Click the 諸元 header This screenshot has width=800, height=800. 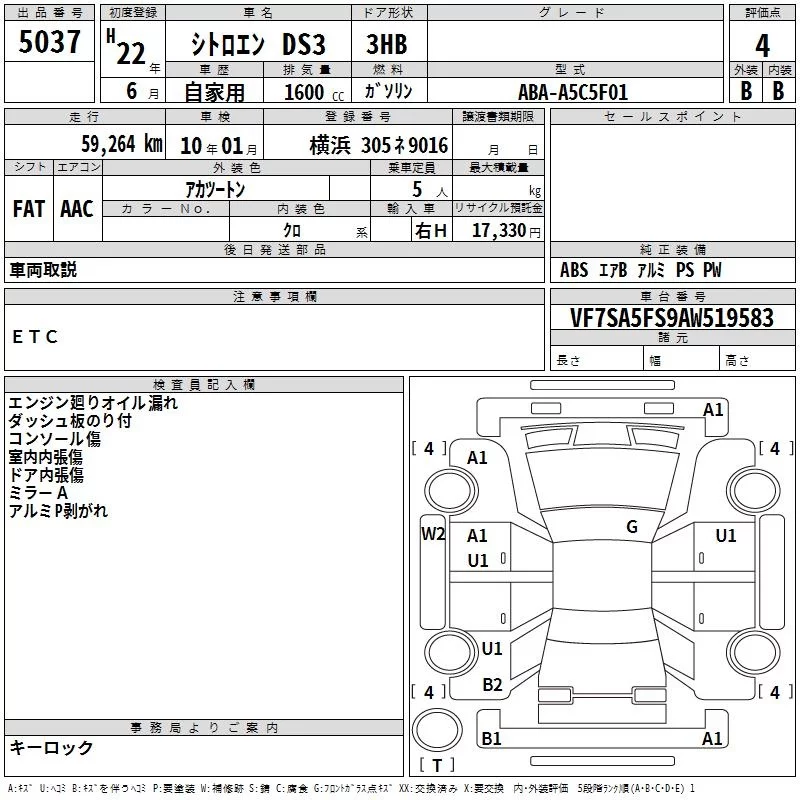coord(672,337)
